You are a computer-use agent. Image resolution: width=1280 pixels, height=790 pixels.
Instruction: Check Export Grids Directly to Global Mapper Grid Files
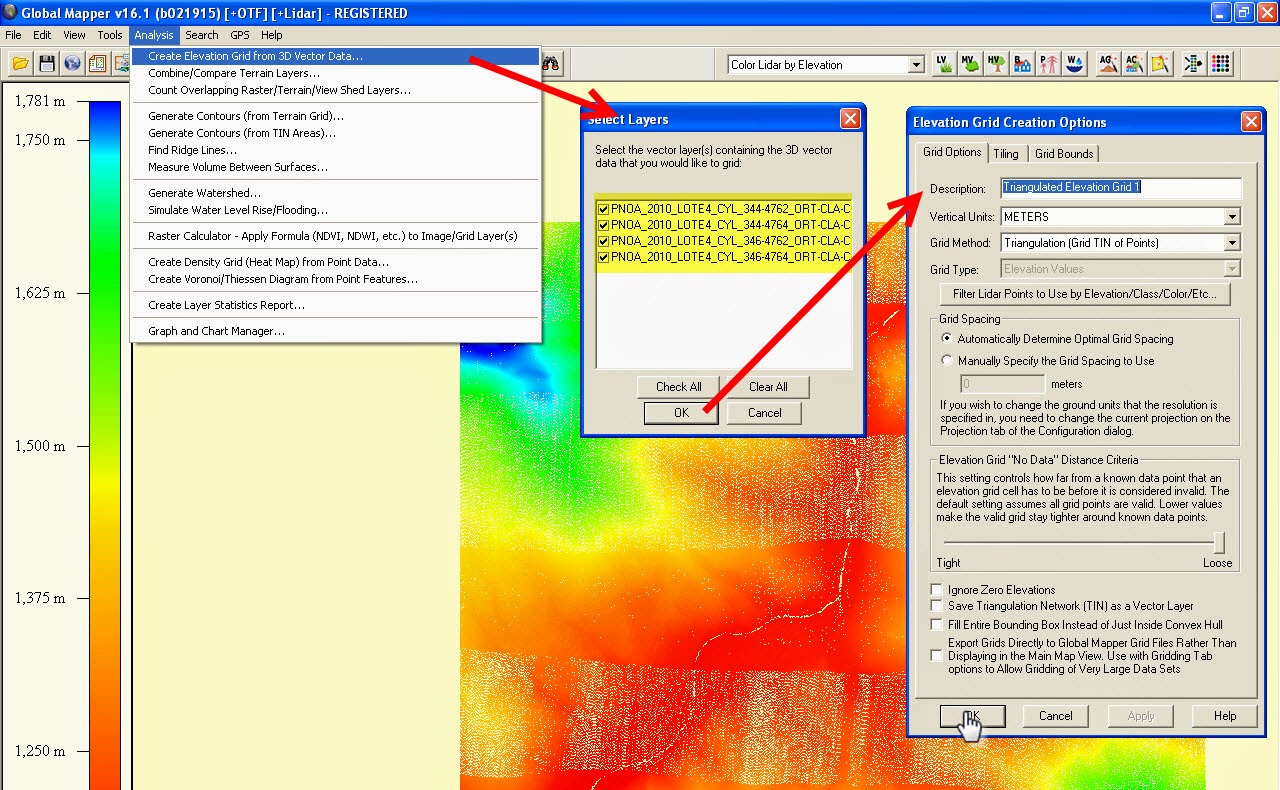(x=936, y=656)
